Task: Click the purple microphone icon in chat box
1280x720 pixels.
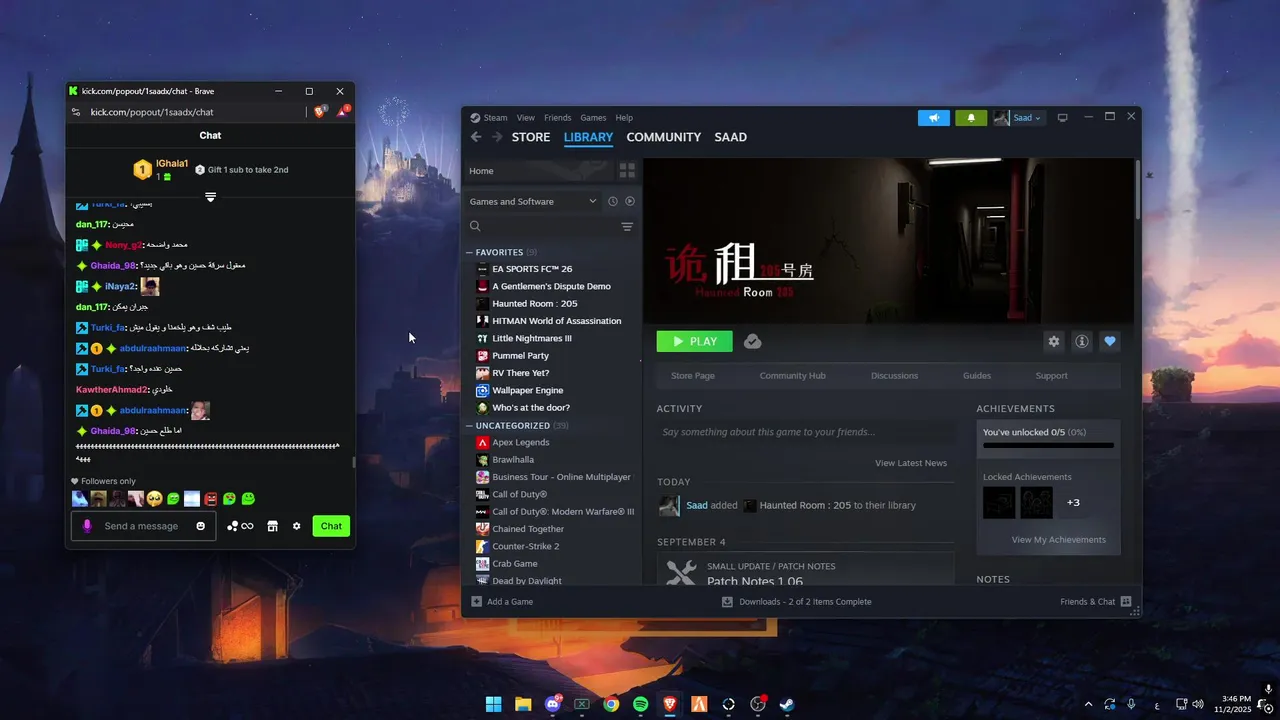Action: [87, 526]
